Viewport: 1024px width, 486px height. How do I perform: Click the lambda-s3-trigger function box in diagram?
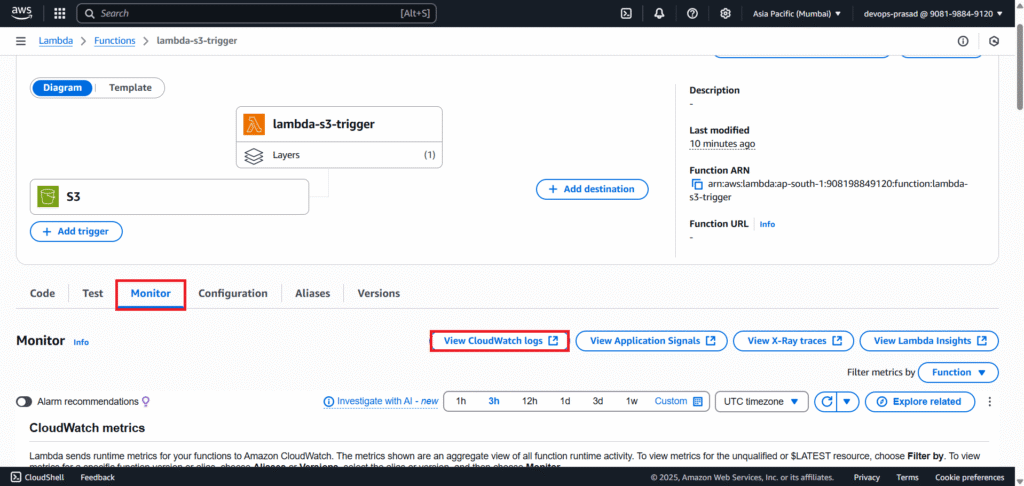[339, 124]
